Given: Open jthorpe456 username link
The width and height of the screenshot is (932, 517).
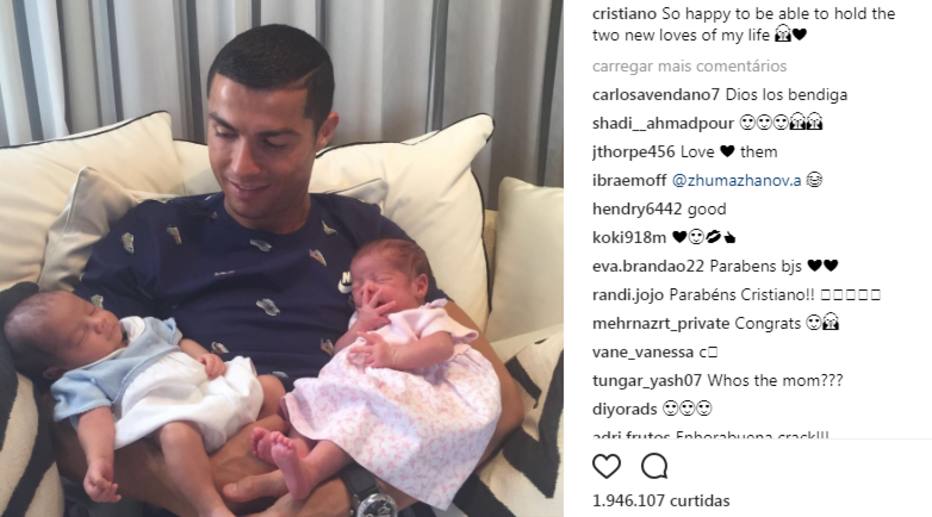Looking at the screenshot, I should pyautogui.click(x=634, y=152).
